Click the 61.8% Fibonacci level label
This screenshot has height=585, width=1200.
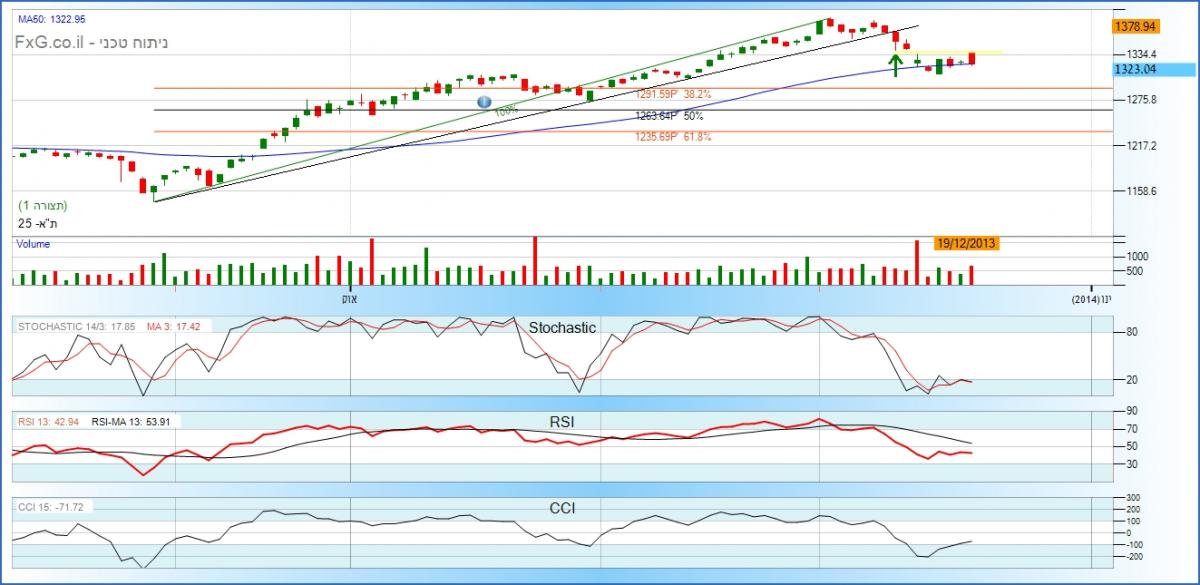point(673,137)
